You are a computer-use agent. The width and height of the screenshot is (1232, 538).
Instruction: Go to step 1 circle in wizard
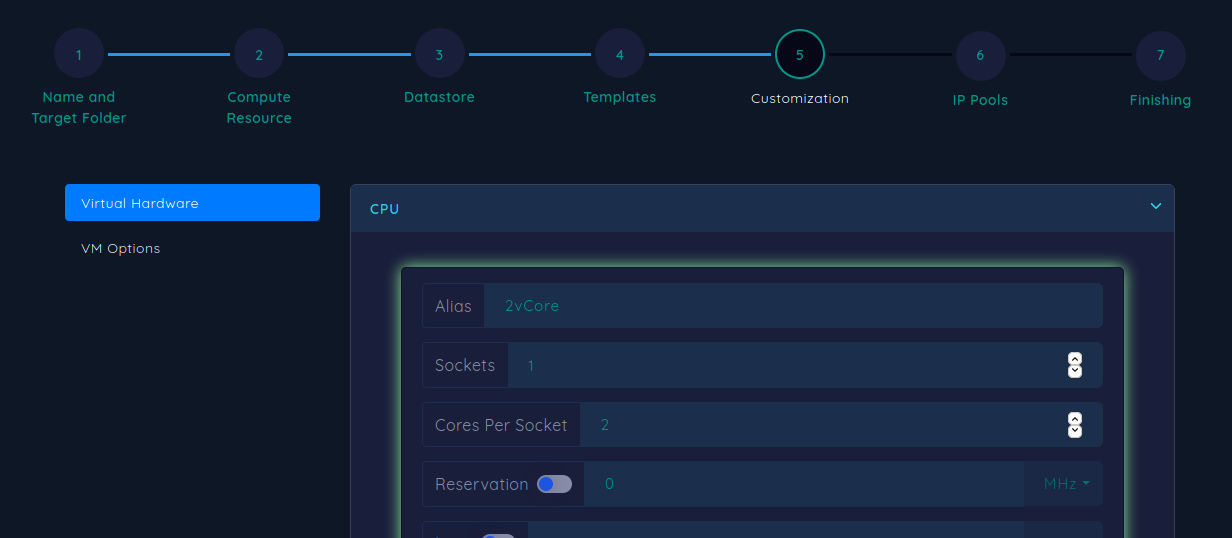79,54
